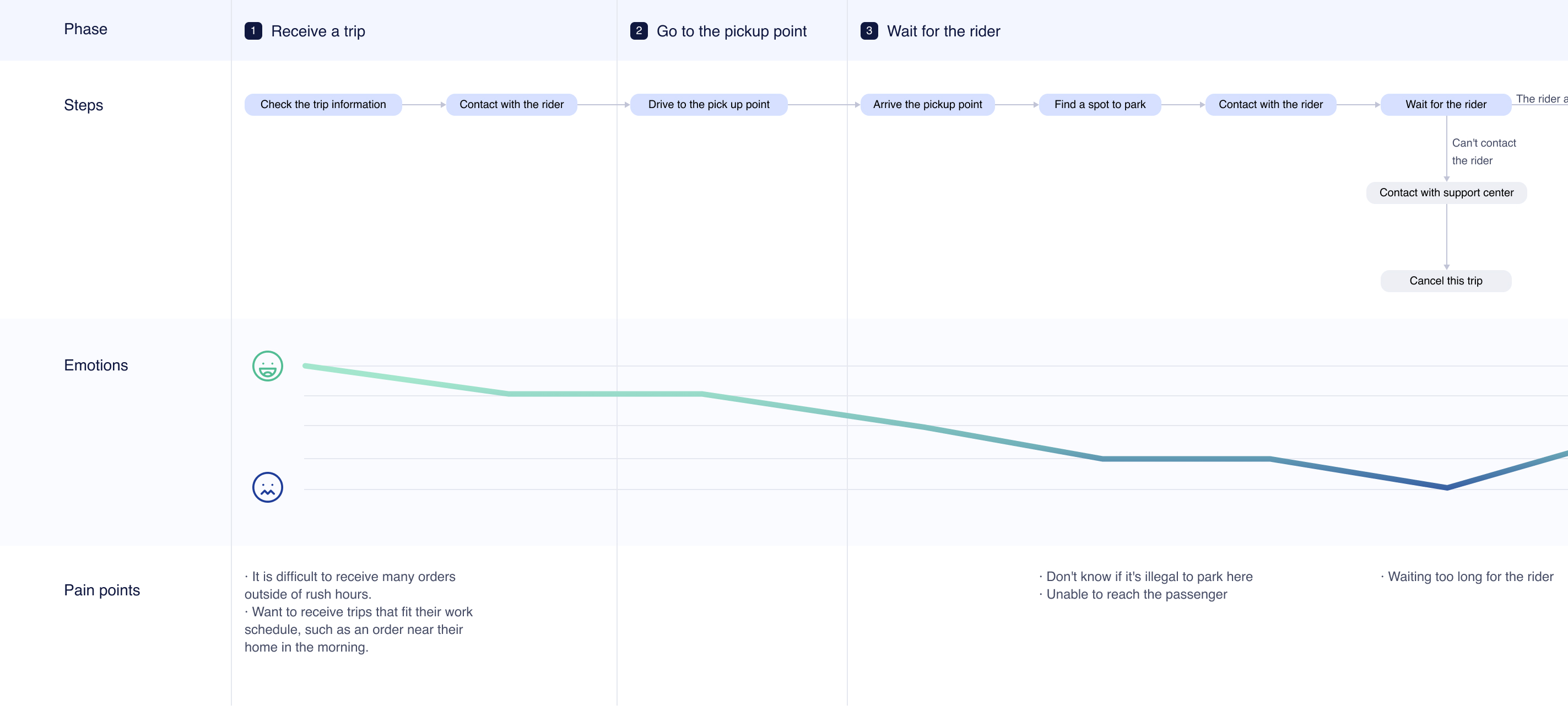Click the sad blue emoji face
This screenshot has height=710, width=1568.
[x=268, y=487]
